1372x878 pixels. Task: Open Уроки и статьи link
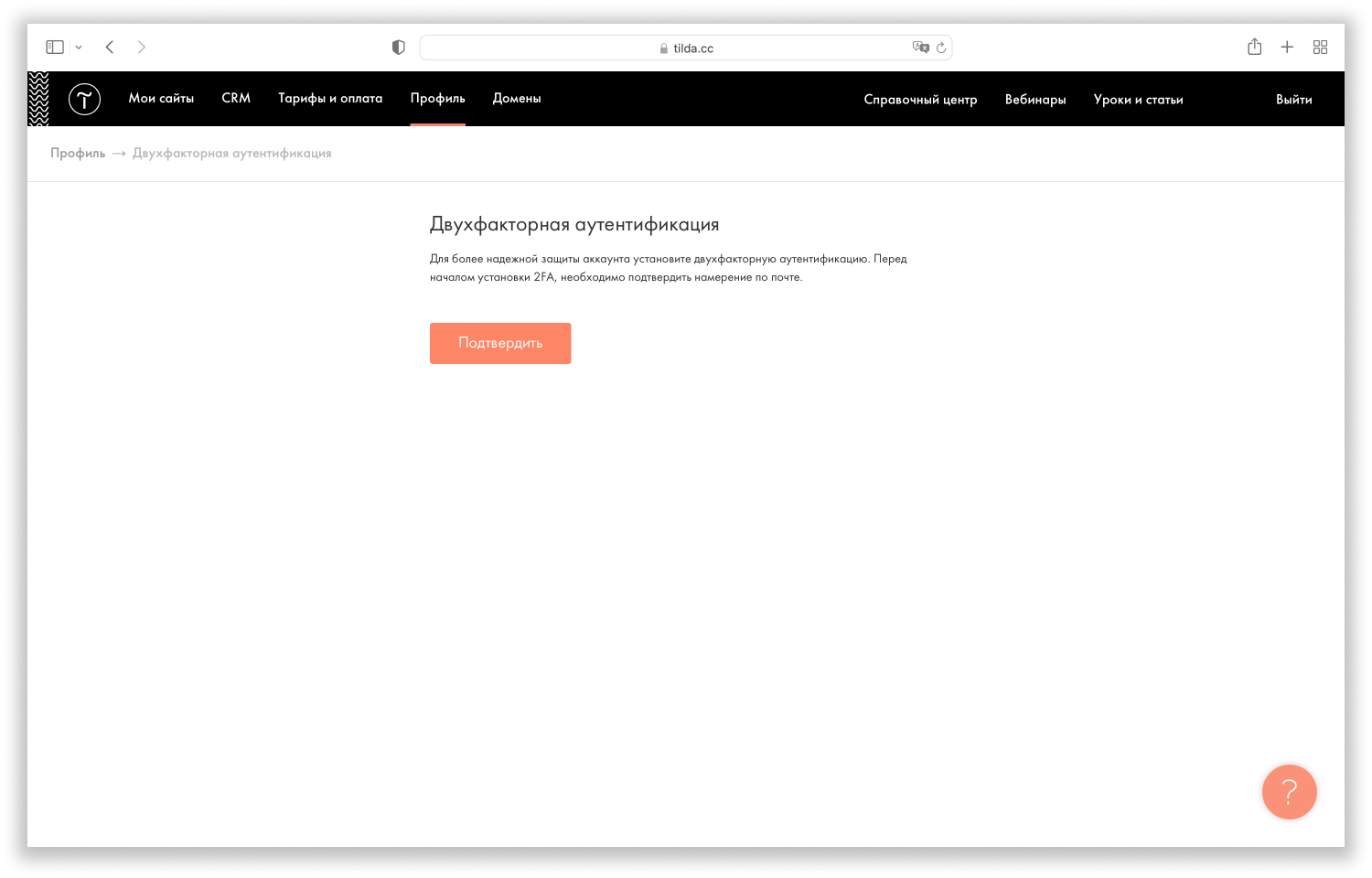[x=1138, y=99]
